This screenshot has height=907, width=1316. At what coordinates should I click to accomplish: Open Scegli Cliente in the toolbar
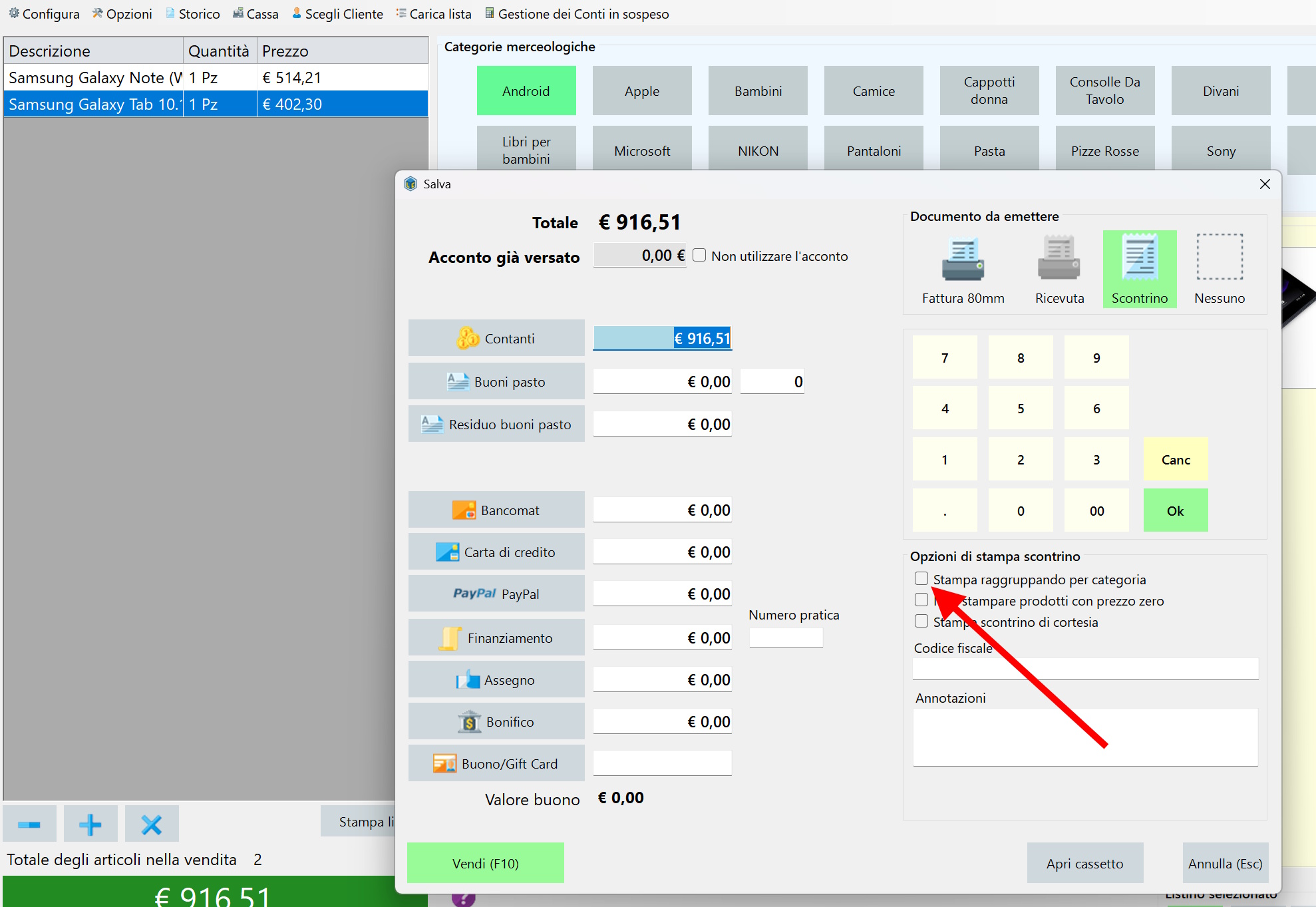337,14
